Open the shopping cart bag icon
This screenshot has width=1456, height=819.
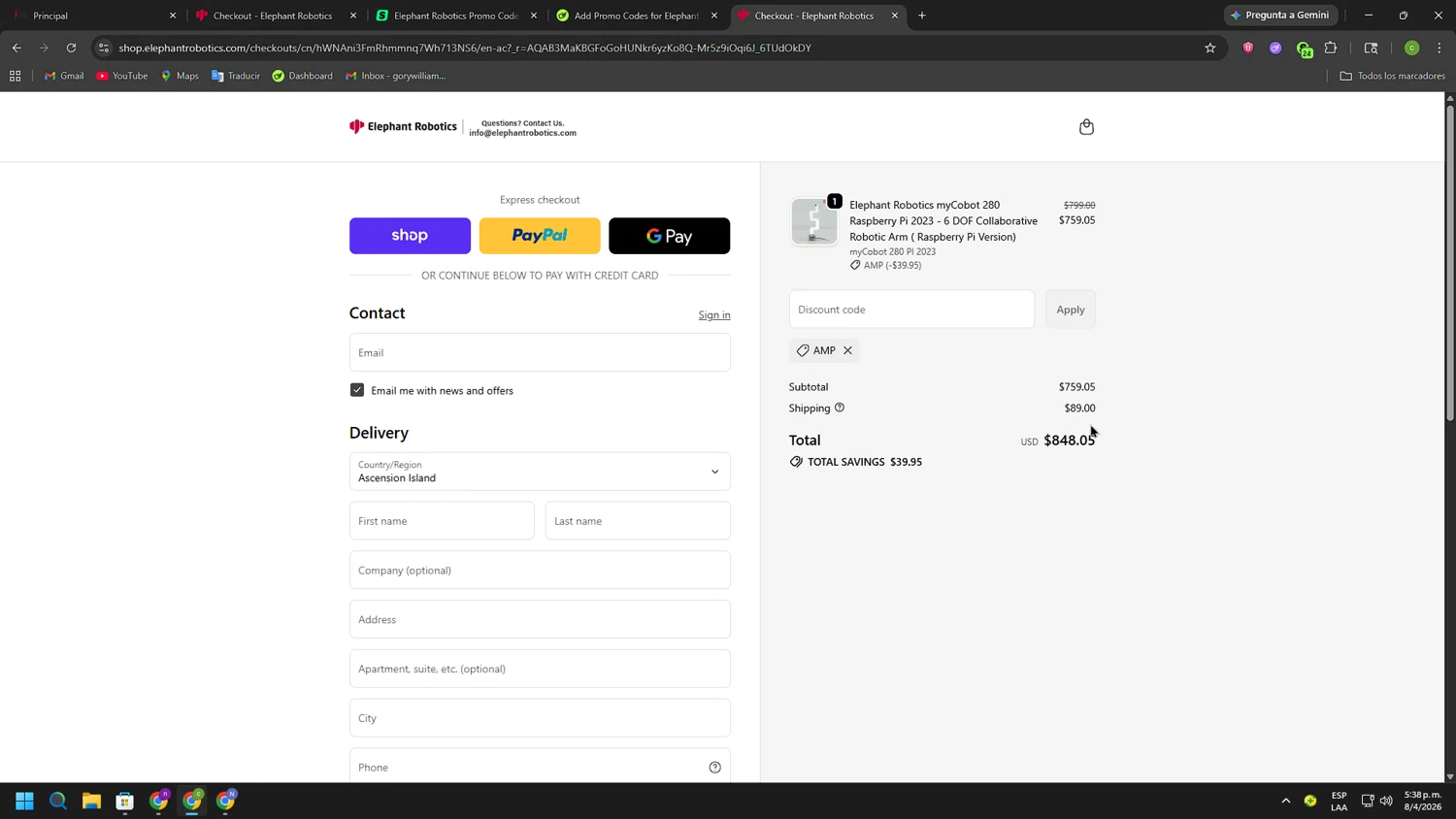[x=1086, y=127]
